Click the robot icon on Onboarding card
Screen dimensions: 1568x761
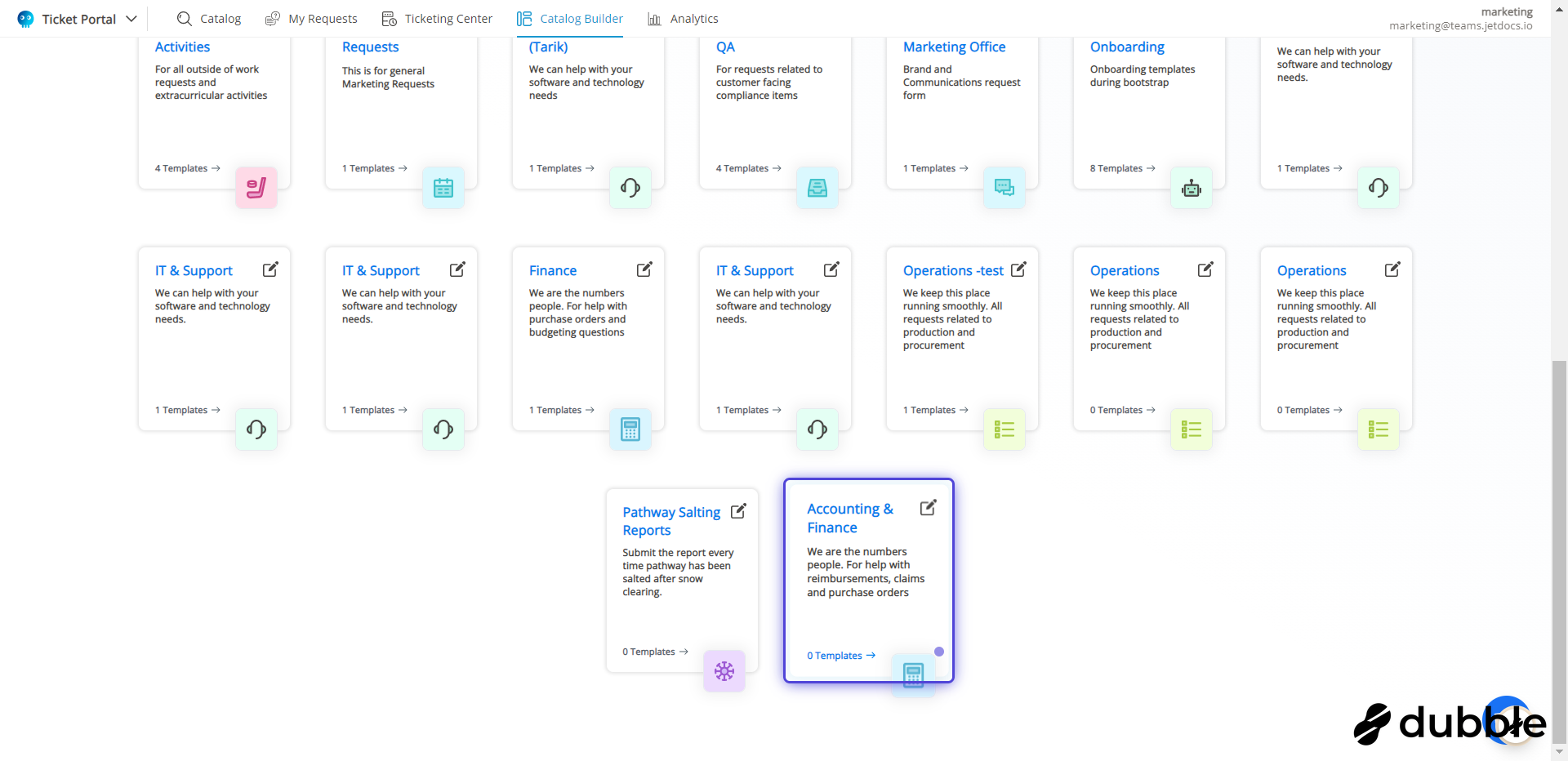[1192, 188]
